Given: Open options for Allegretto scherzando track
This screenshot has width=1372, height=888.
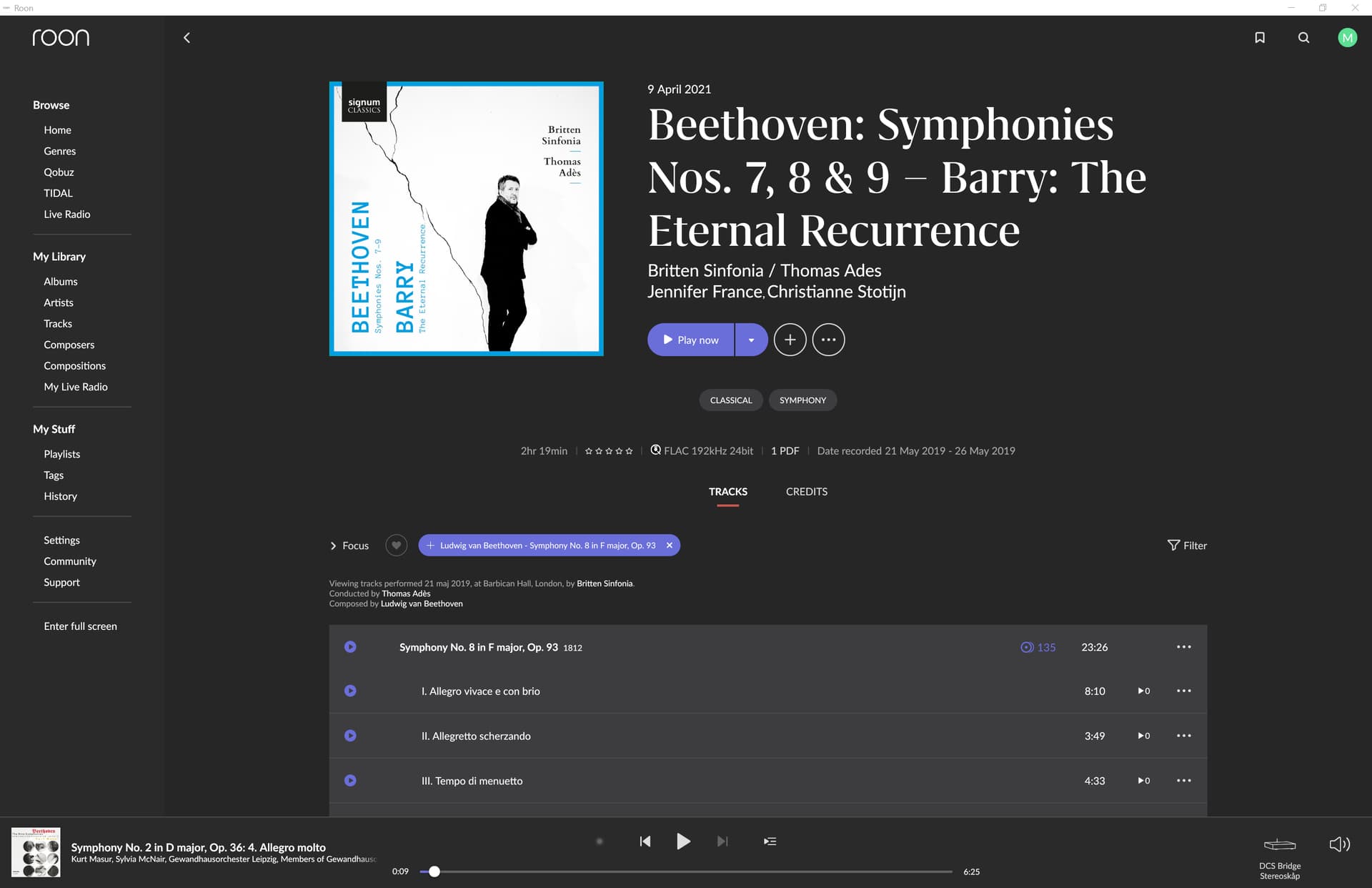Looking at the screenshot, I should pos(1183,736).
